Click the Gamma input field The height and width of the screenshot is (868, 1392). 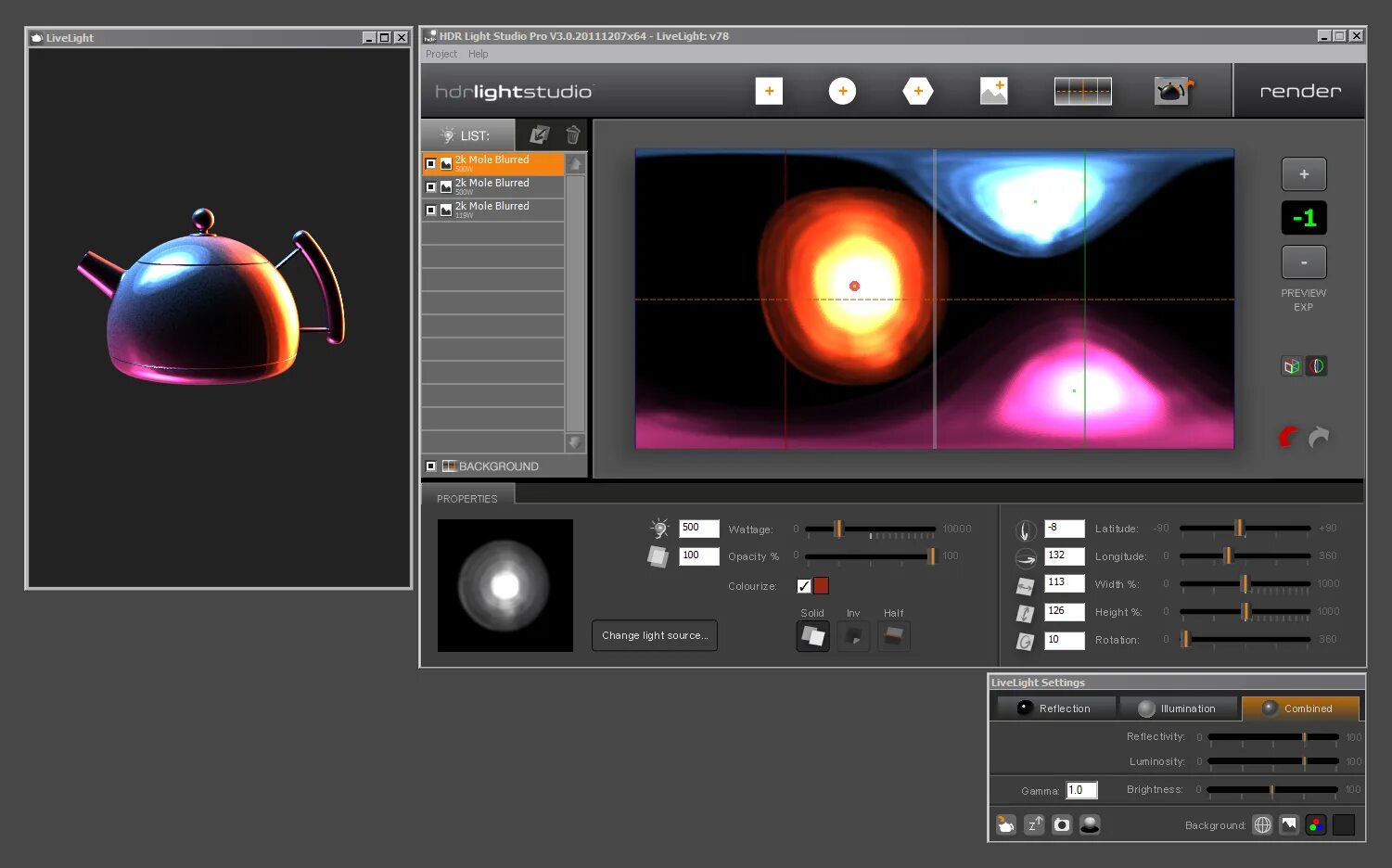point(1082,790)
